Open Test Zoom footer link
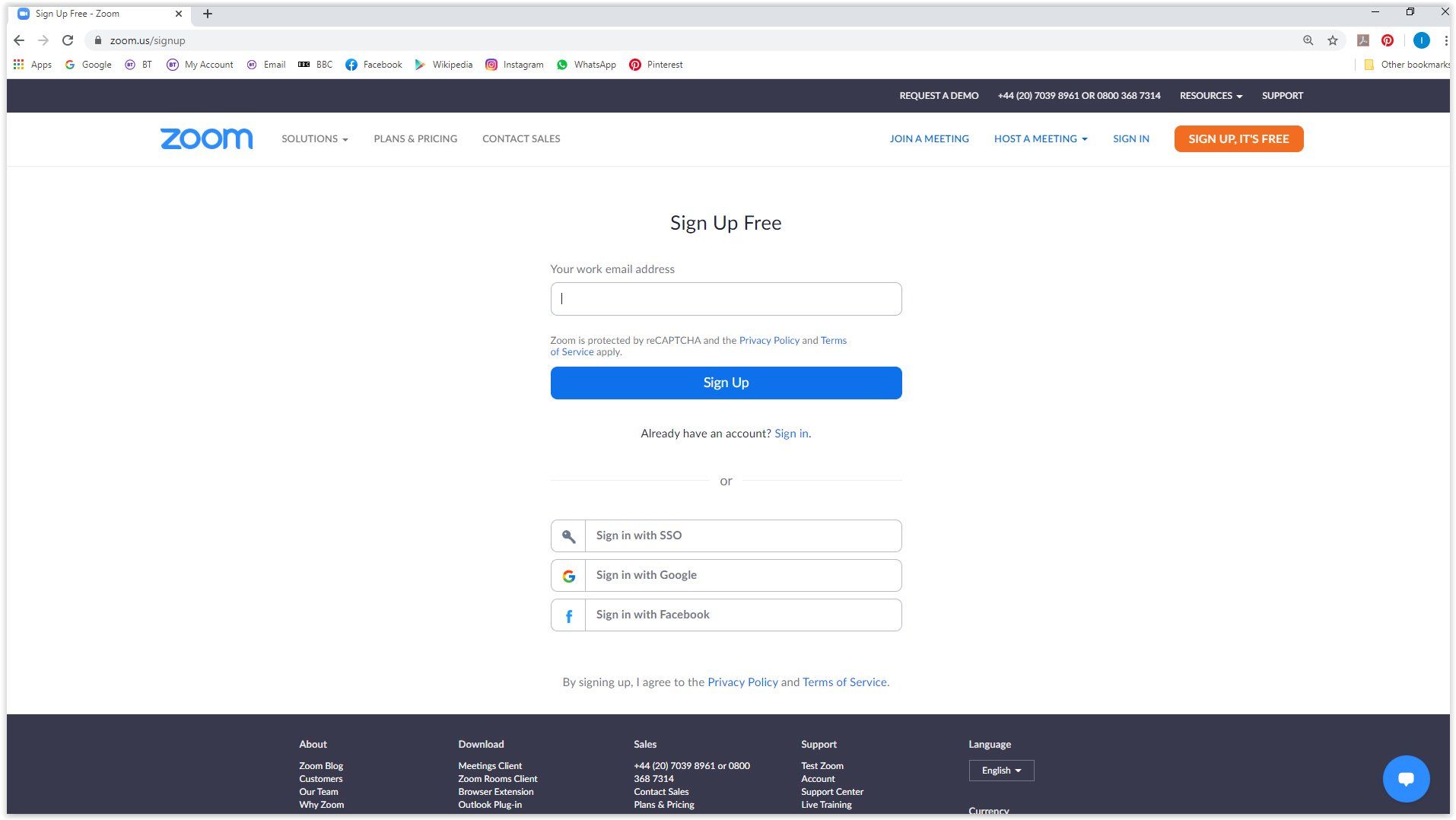Screen dimensions: 1456x820 coord(822,766)
